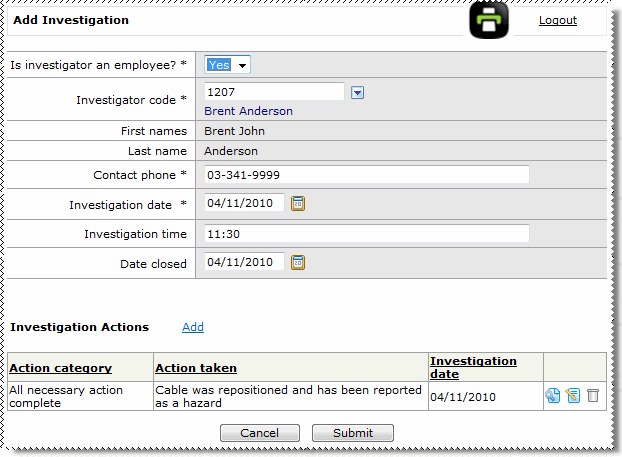
Task: Sort by Action category column
Action: [61, 368]
